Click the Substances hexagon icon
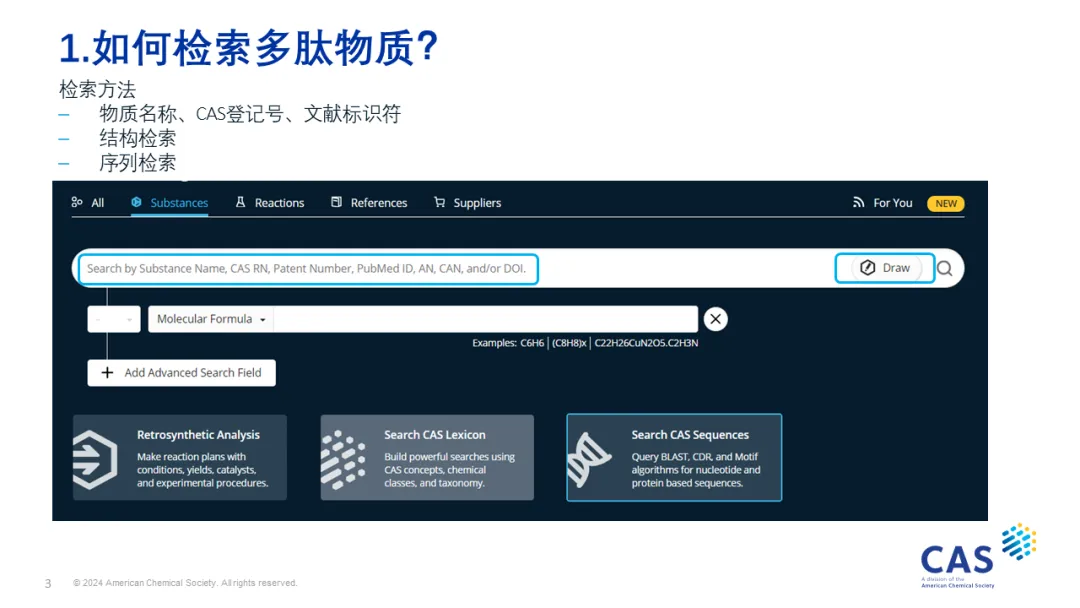The image size is (1080, 608). [136, 202]
